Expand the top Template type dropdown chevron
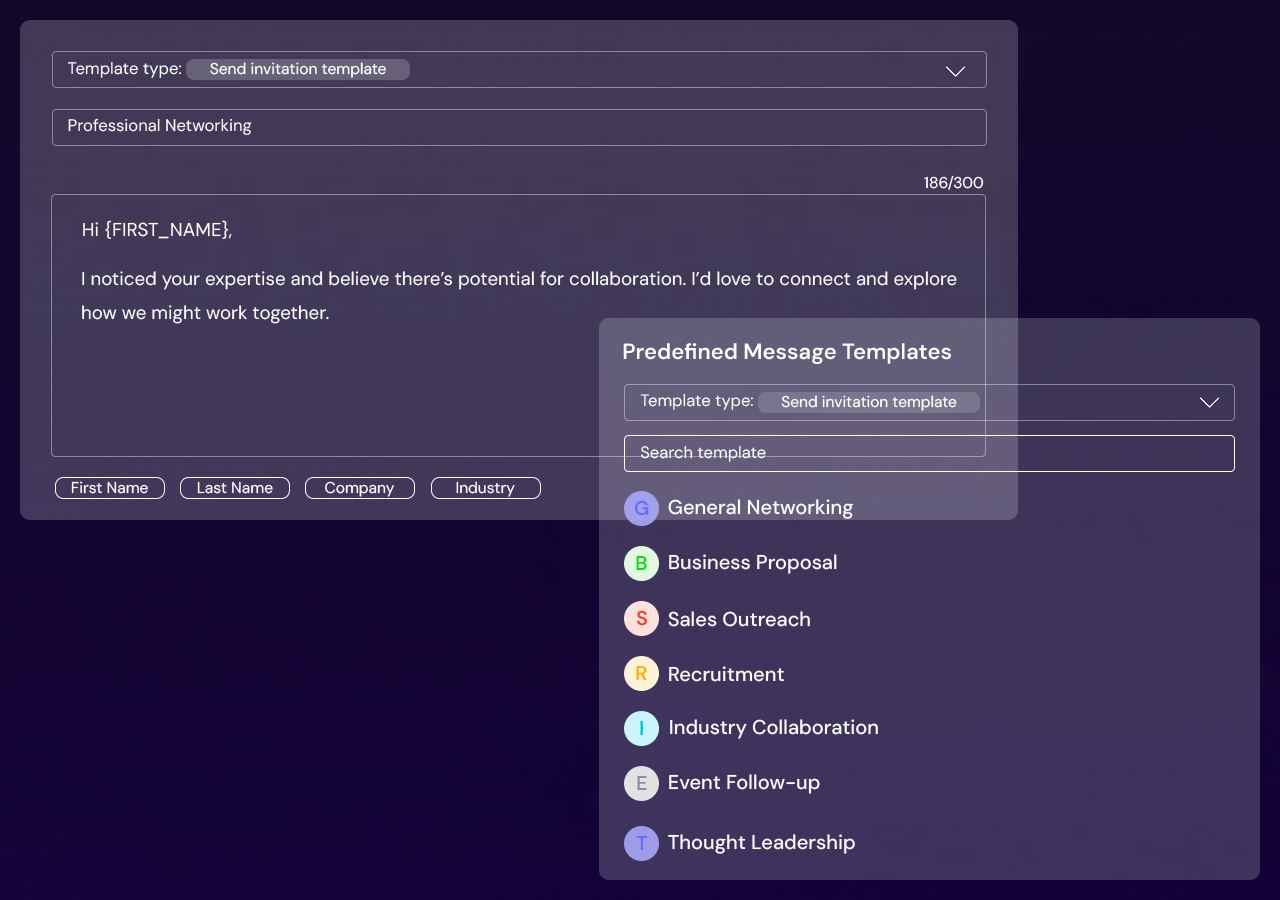Image resolution: width=1280 pixels, height=900 pixels. click(955, 70)
